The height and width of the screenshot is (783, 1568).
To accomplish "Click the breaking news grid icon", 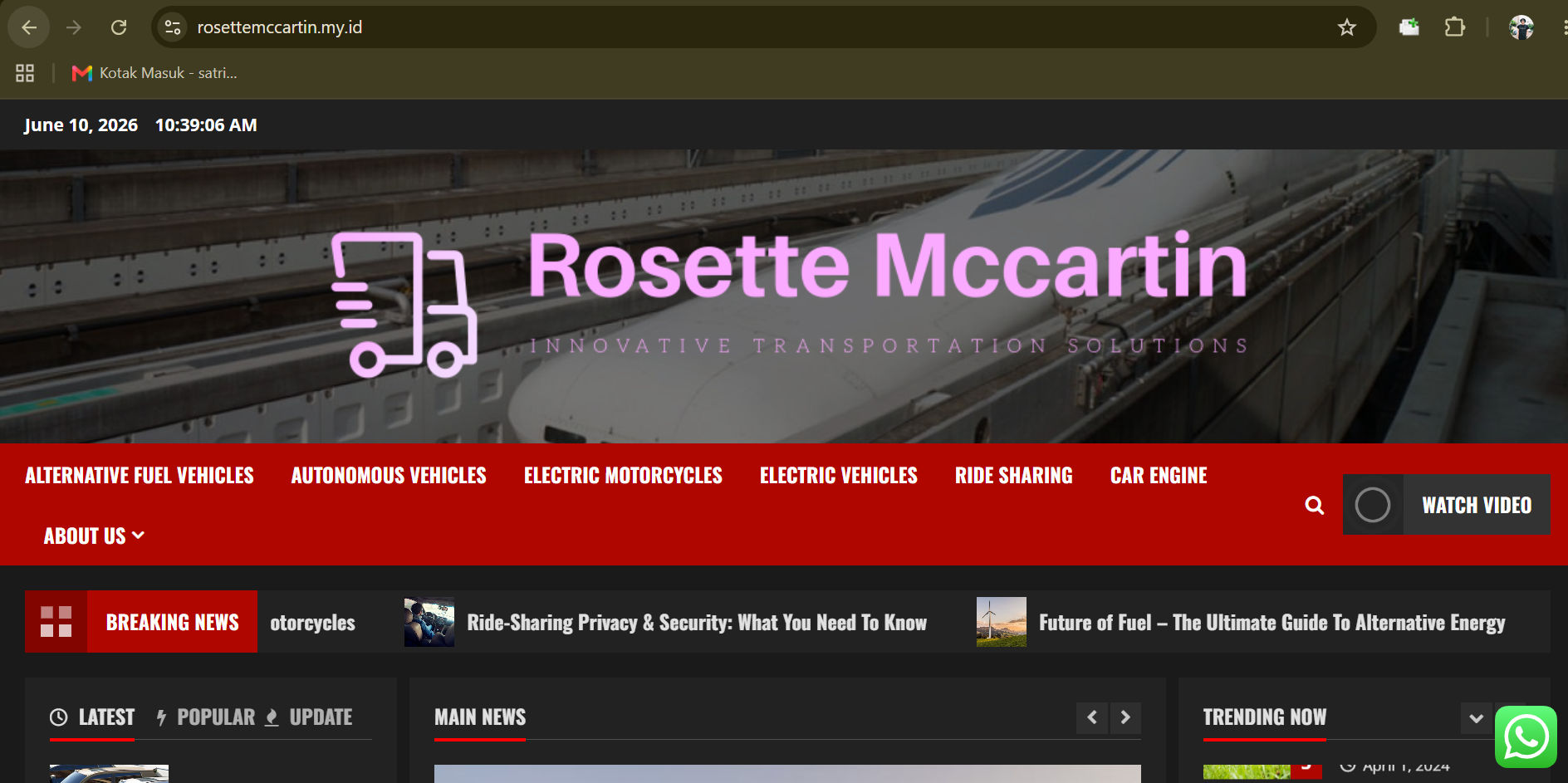I will click(56, 621).
